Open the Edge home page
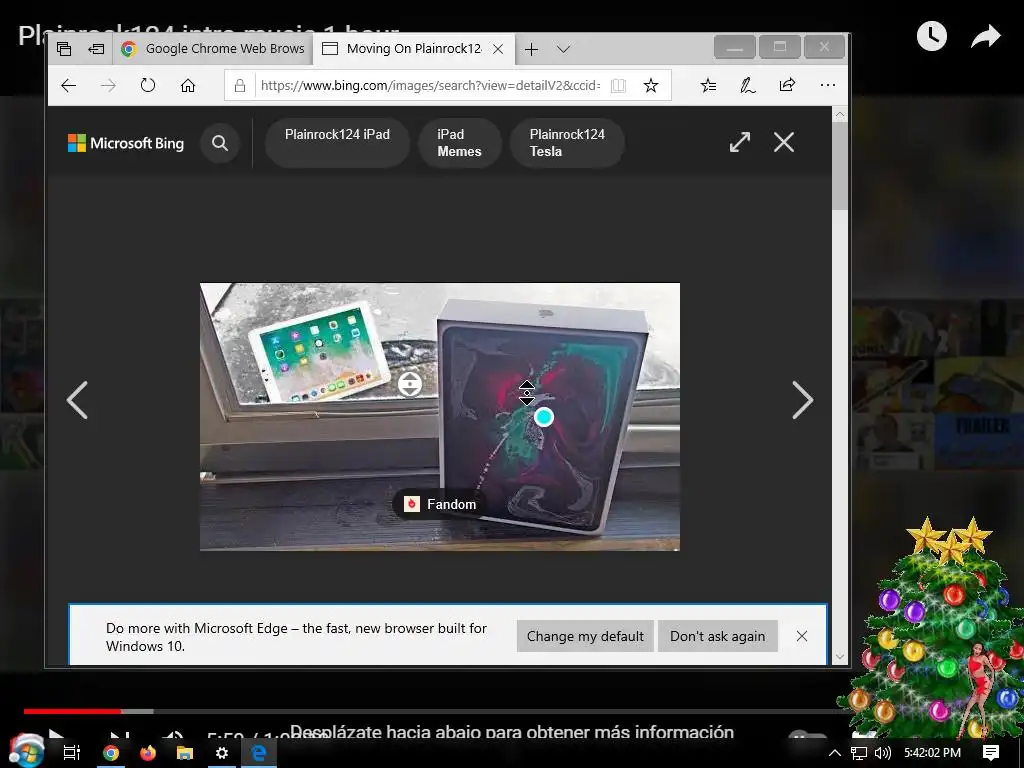The width and height of the screenshot is (1024, 768). (x=188, y=86)
